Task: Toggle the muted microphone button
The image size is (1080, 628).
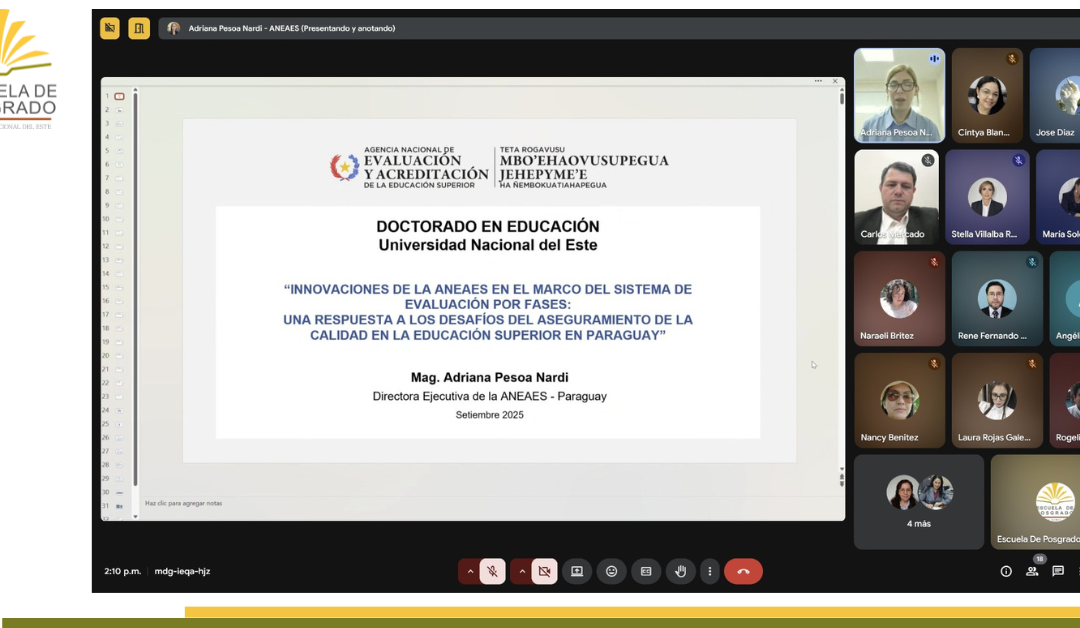Action: pyautogui.click(x=492, y=571)
